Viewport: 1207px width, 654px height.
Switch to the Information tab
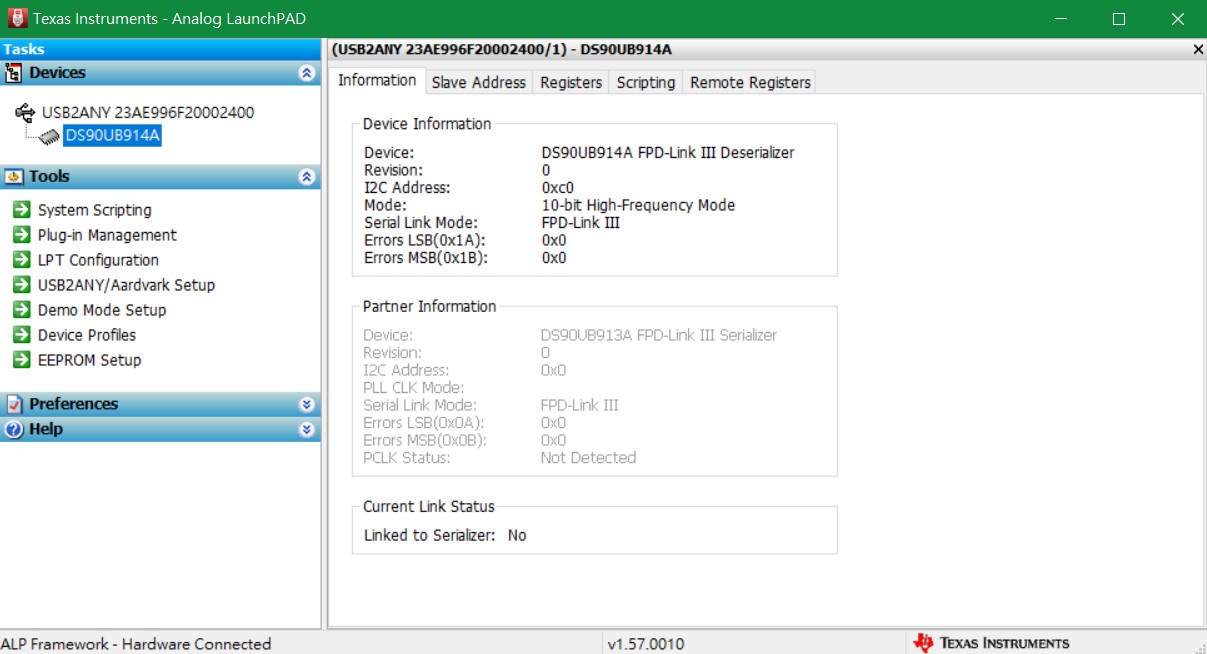coord(377,80)
